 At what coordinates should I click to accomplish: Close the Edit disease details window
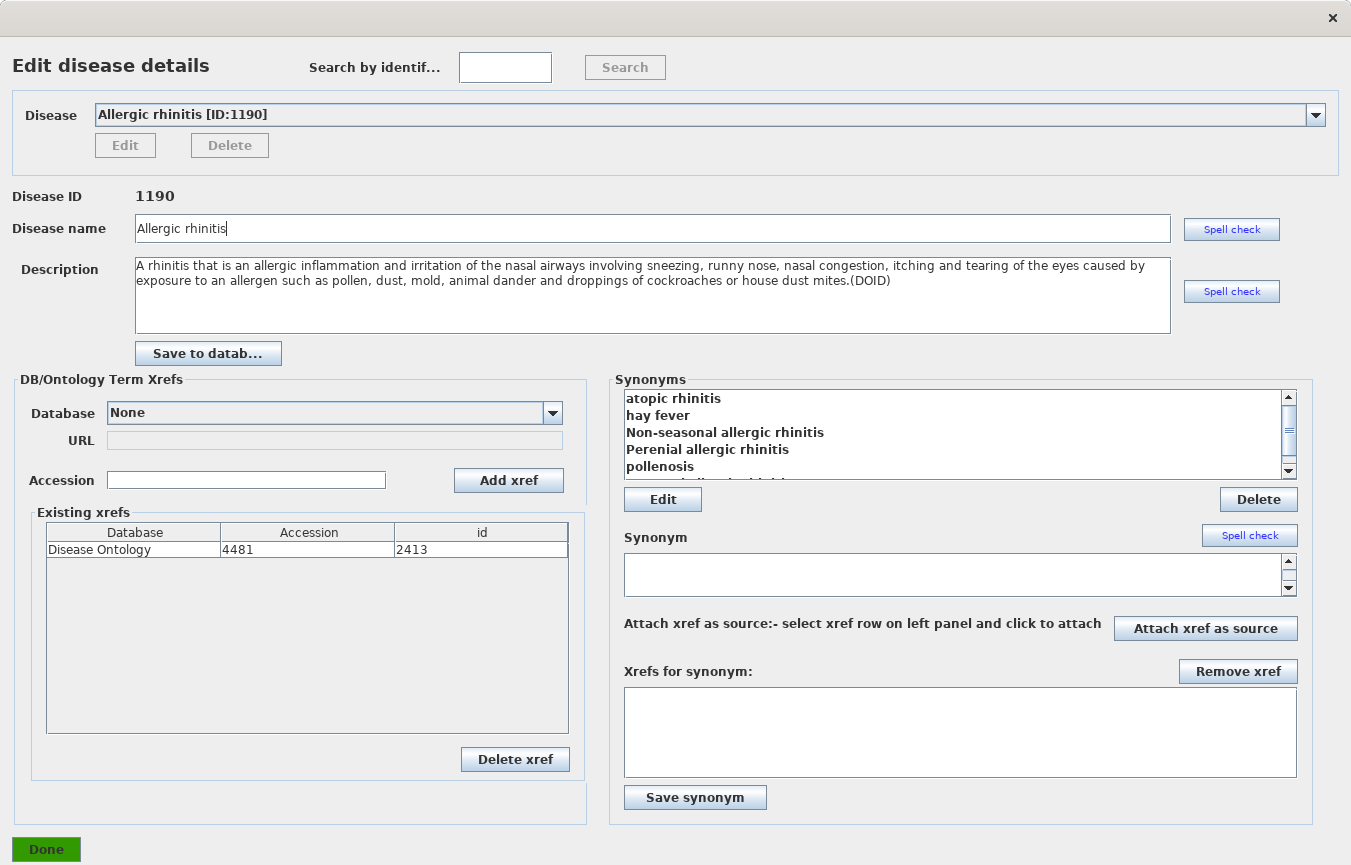coord(1332,18)
